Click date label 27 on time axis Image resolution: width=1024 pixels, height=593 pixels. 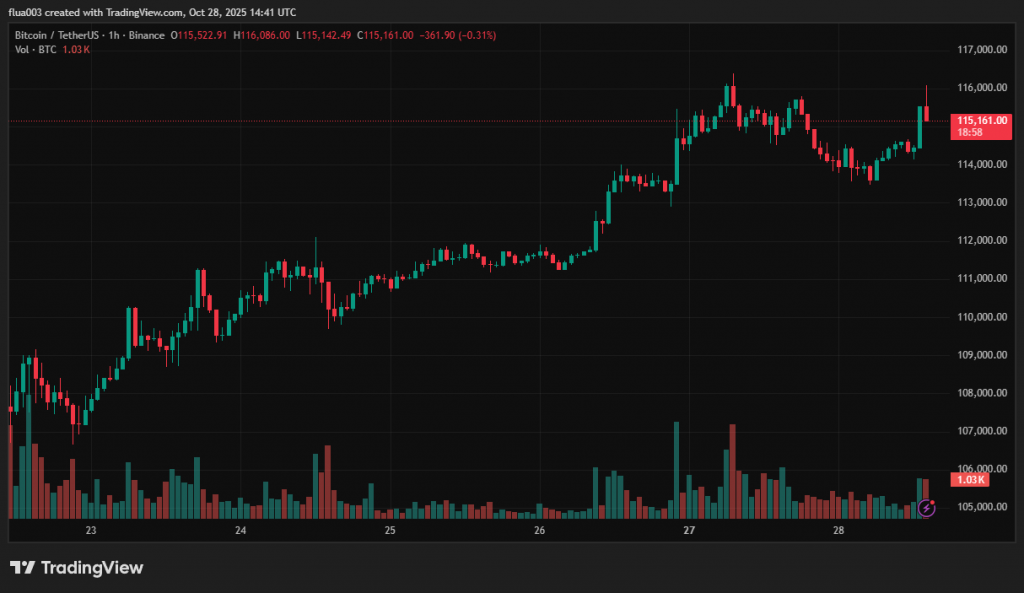pyautogui.click(x=689, y=530)
